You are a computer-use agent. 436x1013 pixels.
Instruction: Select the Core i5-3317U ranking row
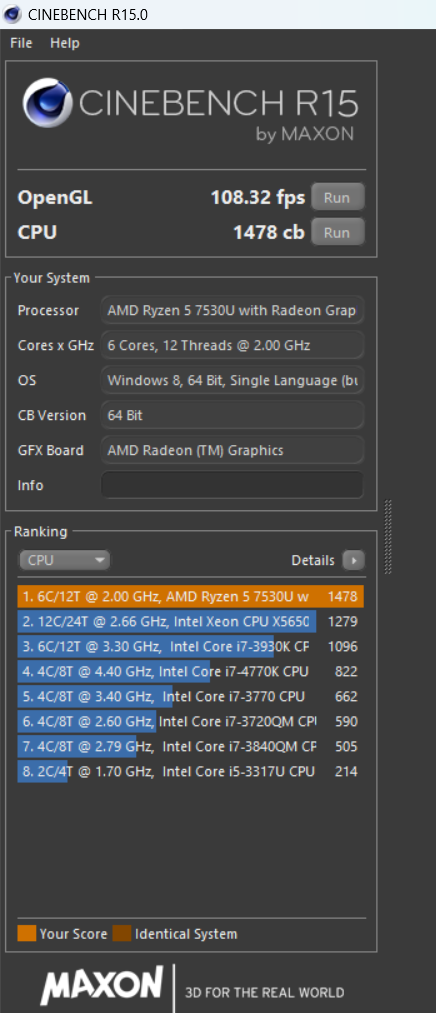tap(191, 771)
